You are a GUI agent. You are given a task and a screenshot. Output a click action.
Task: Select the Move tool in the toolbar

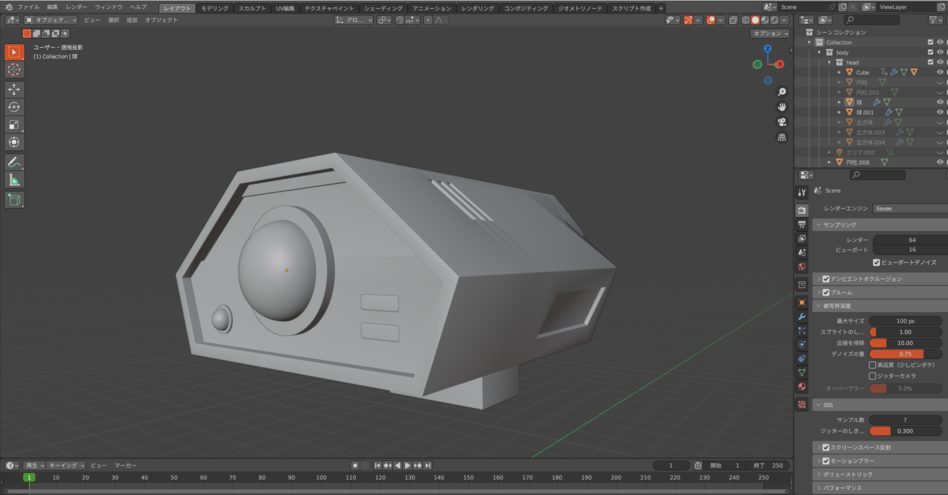[x=14, y=89]
